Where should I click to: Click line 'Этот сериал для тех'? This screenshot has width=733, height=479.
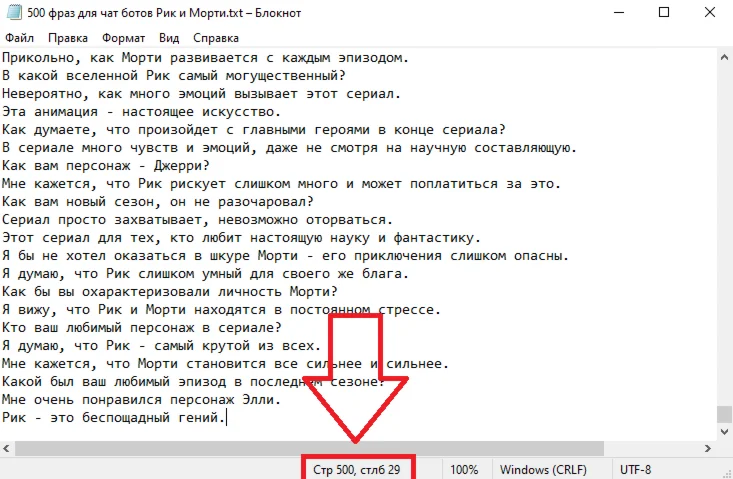tap(241, 238)
